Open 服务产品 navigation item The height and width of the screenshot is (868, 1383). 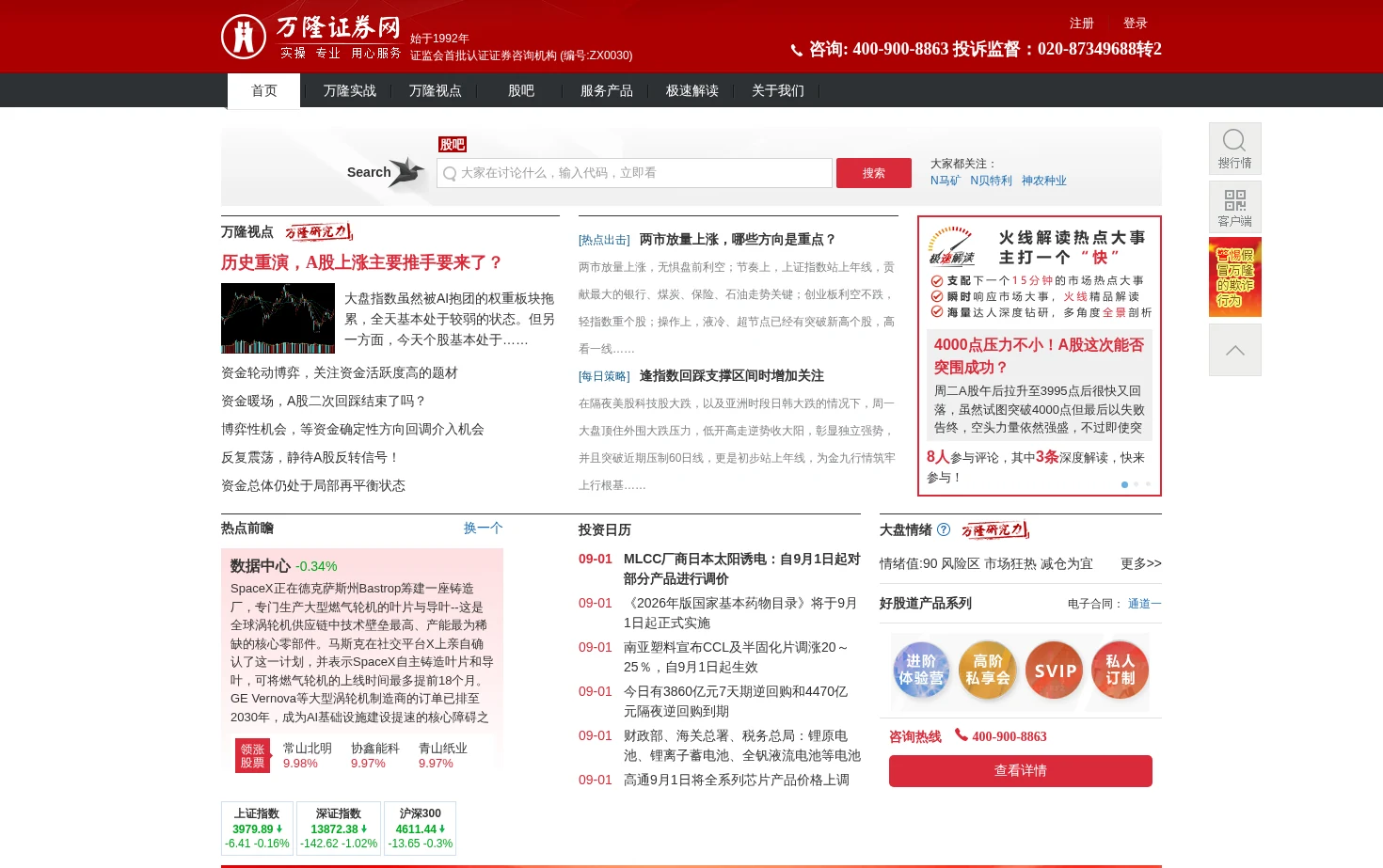(606, 90)
